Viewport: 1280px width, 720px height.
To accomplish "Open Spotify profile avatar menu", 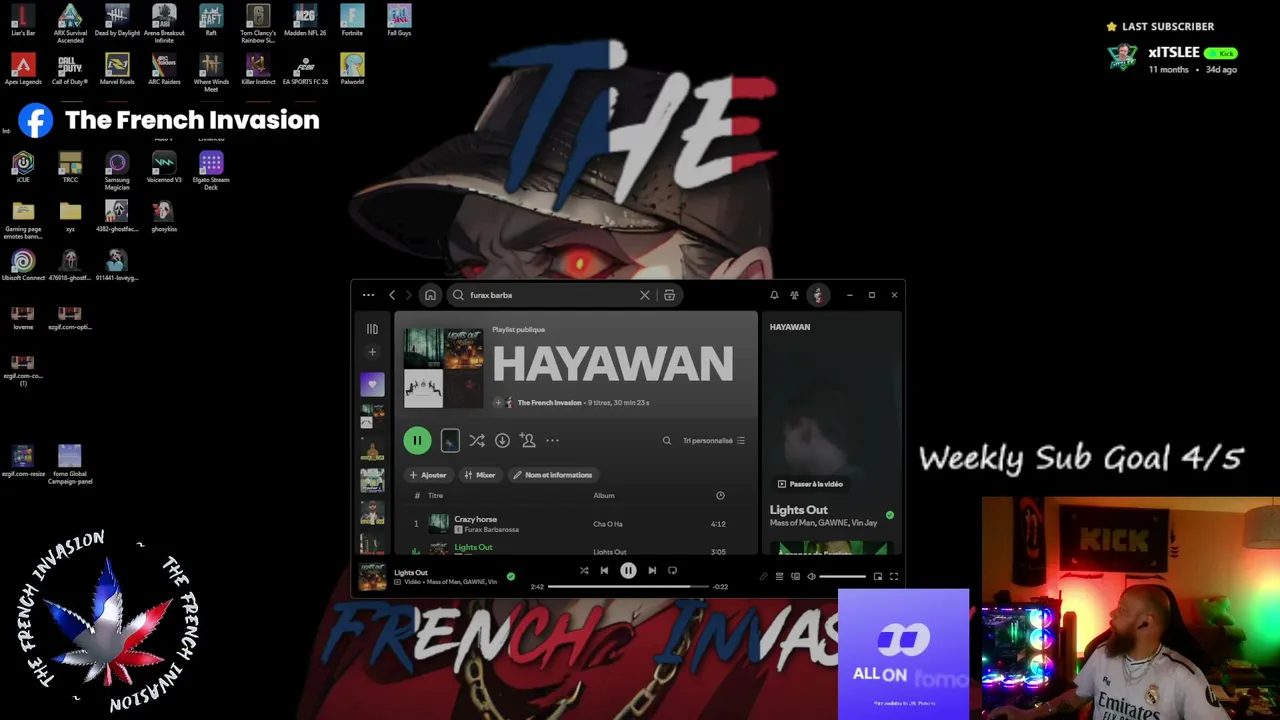I will click(x=818, y=295).
